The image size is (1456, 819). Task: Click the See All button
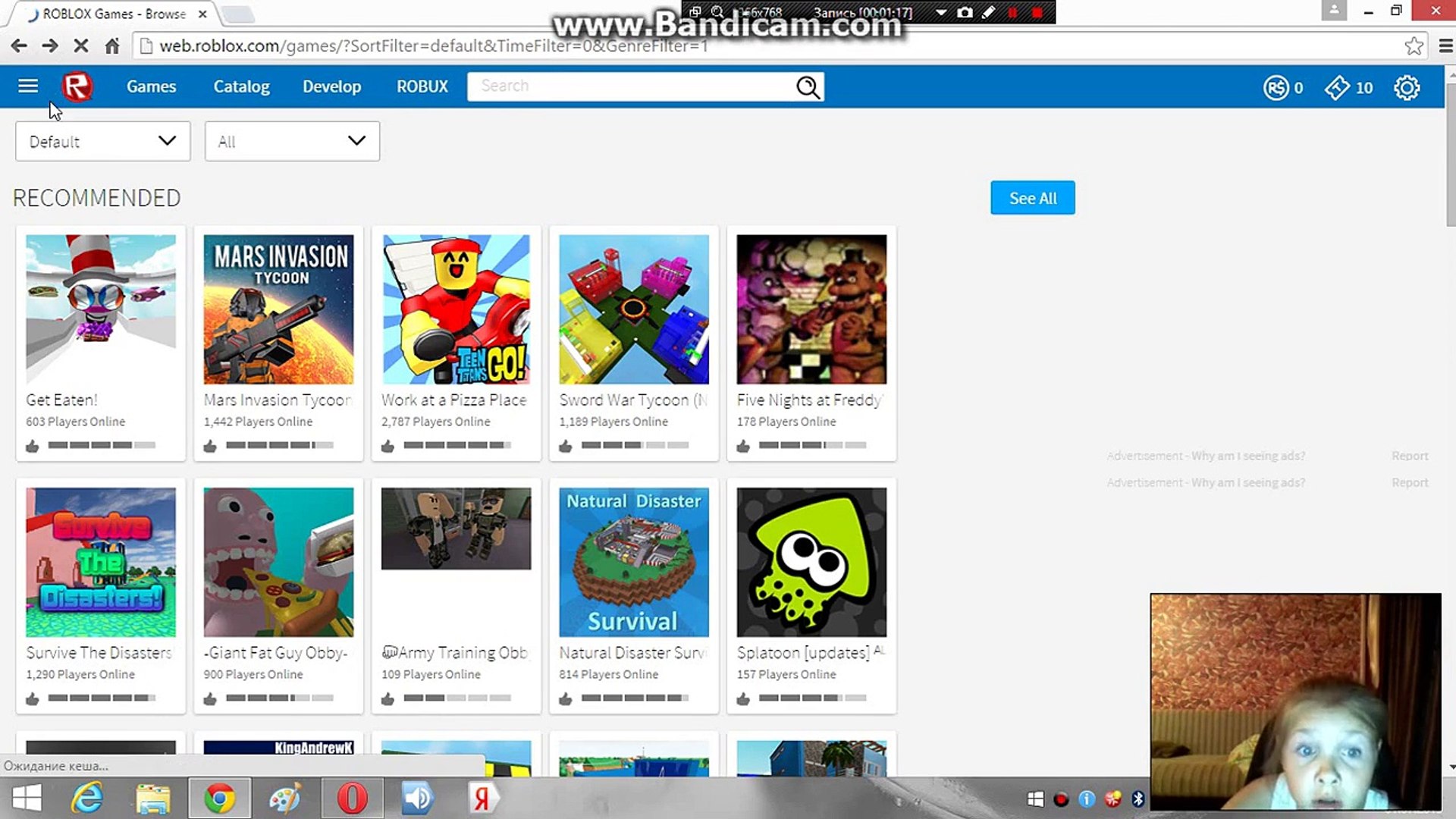(x=1032, y=198)
